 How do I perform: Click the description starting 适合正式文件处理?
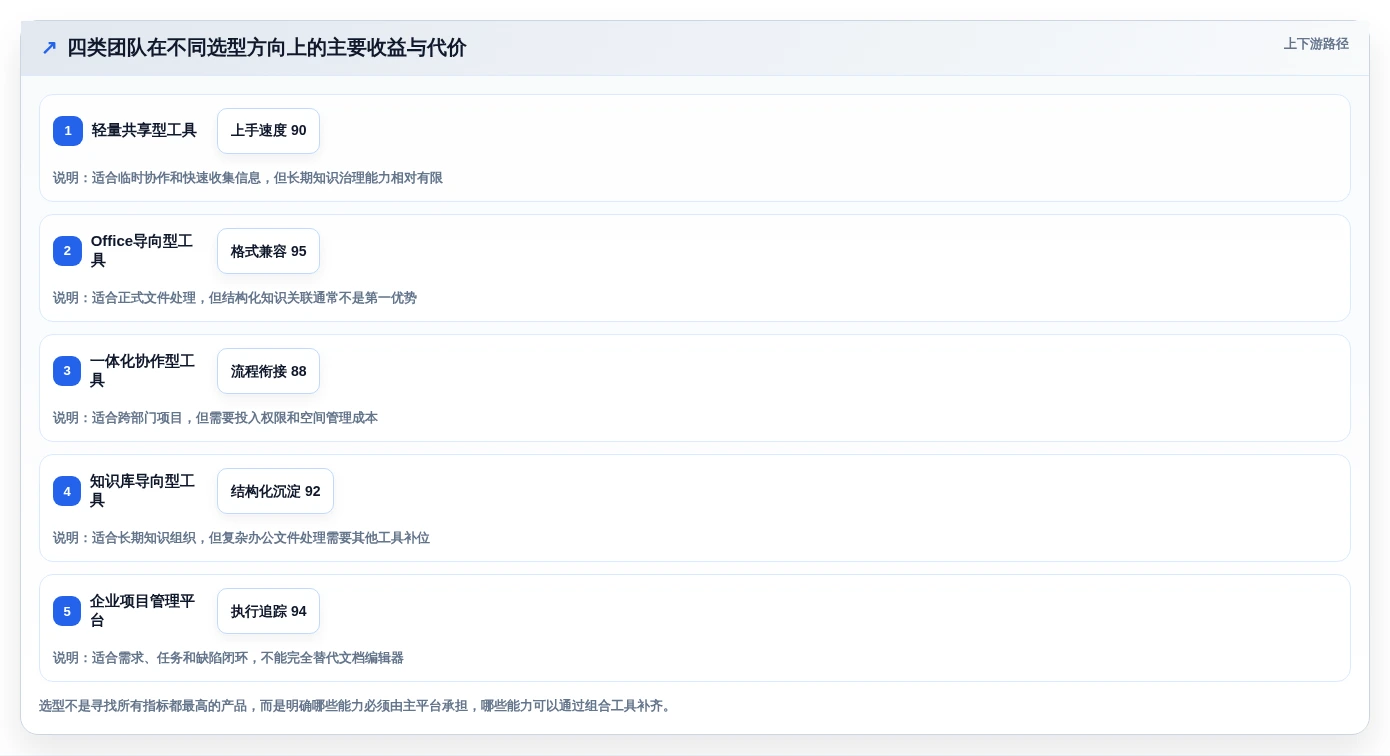tap(235, 298)
